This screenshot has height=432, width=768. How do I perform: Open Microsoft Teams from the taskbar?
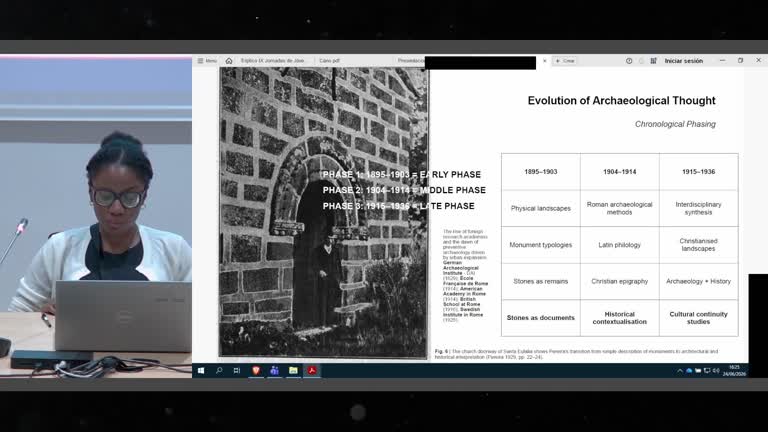click(x=274, y=371)
